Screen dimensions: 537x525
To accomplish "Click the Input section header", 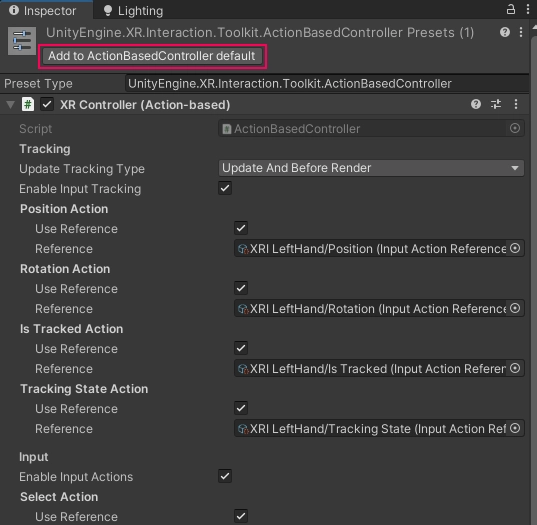I will 34,457.
